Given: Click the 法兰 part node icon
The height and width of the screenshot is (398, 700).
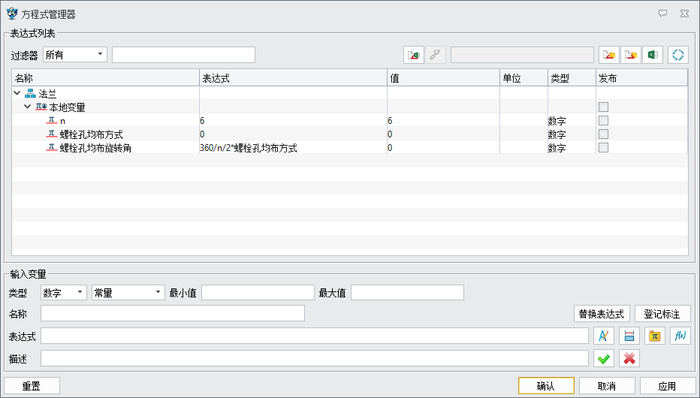Looking at the screenshot, I should (30, 94).
